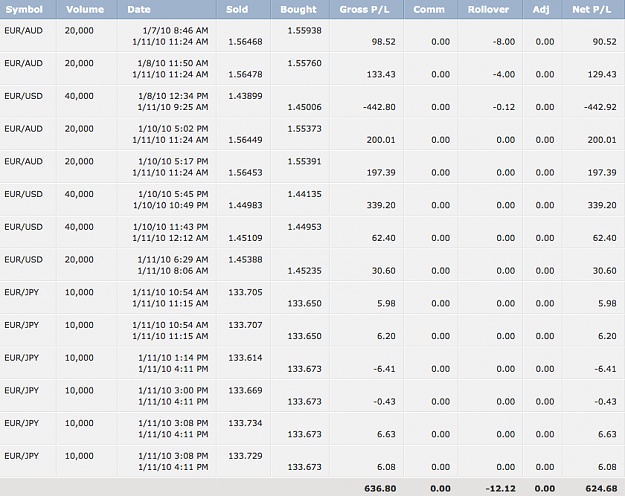Click the 1/10/10 10:49 PM close date
The width and height of the screenshot is (625, 496).
[x=171, y=205]
